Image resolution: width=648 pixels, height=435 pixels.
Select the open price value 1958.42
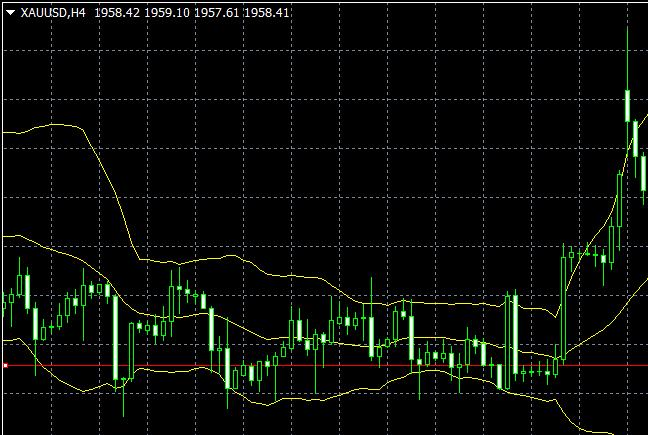point(117,13)
